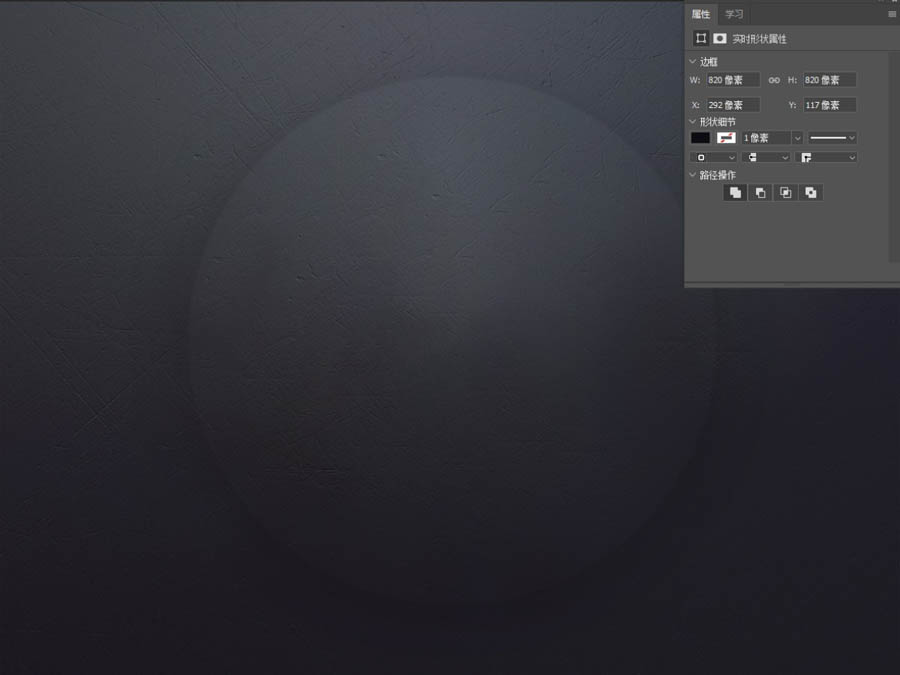
Task: Toggle the width-height link icon
Action: [774, 80]
